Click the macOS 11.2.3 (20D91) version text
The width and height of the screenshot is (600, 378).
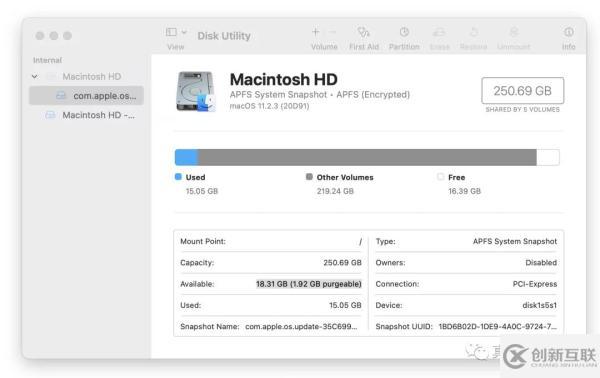[x=269, y=106]
